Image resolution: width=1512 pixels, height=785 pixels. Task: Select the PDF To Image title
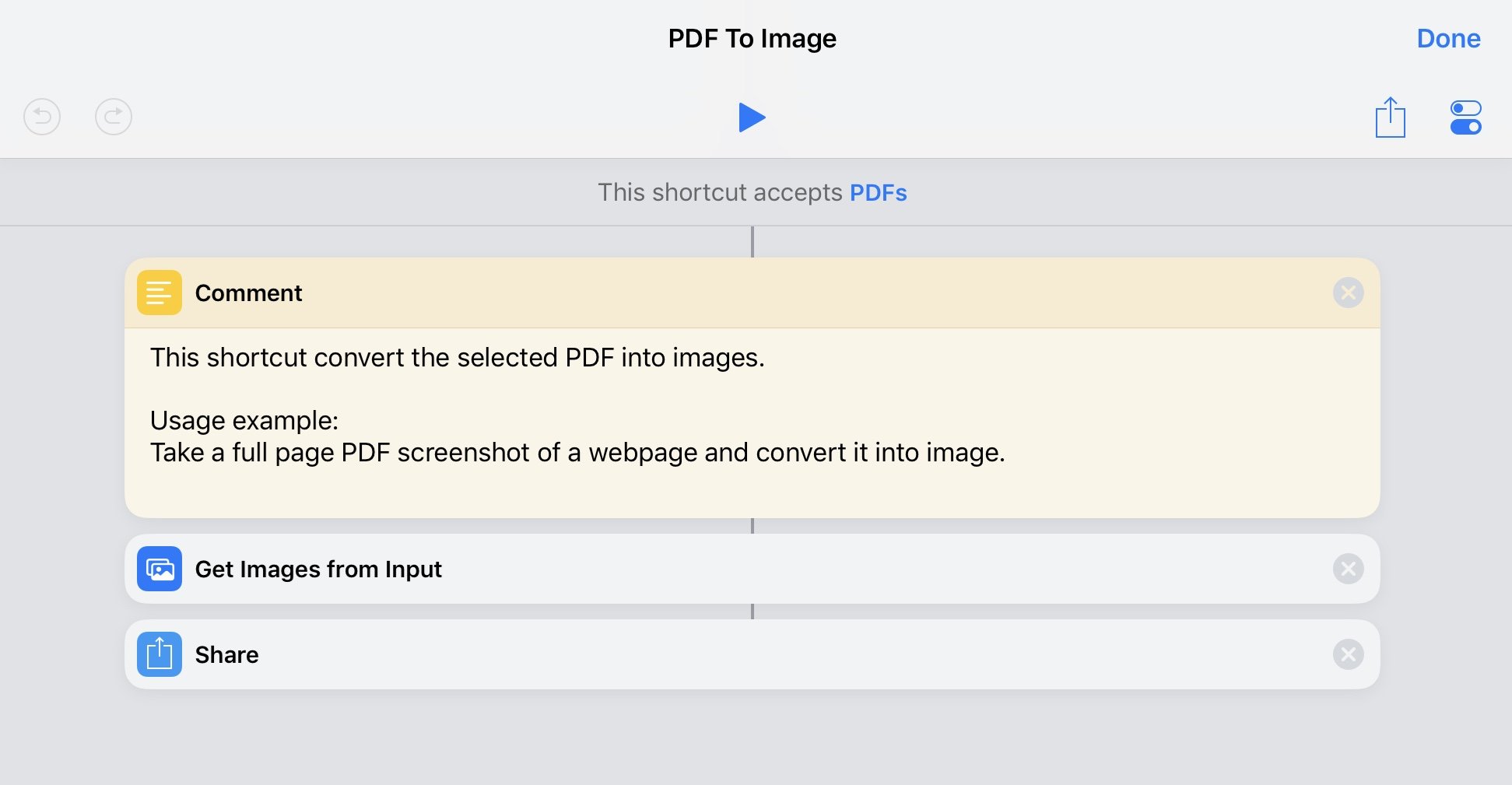pos(752,38)
